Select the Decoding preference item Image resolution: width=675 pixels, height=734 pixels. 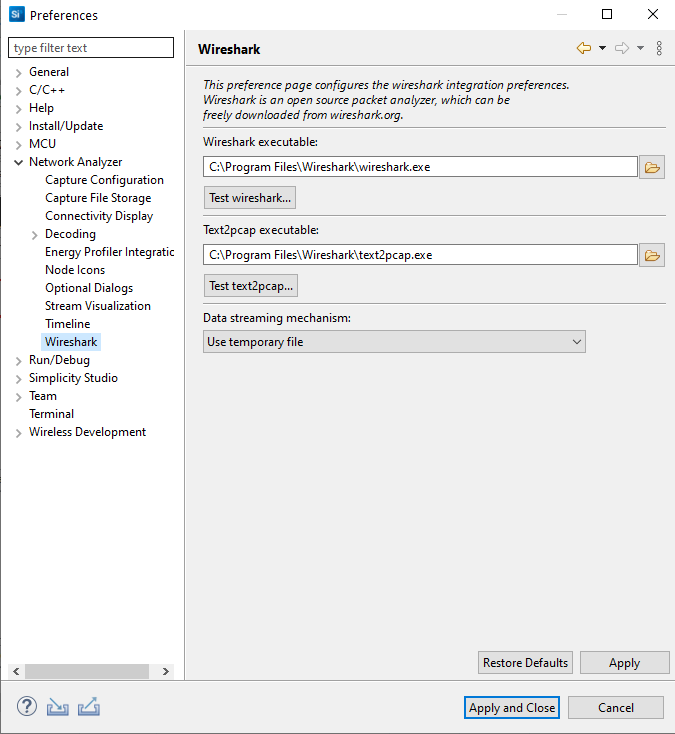pos(70,234)
